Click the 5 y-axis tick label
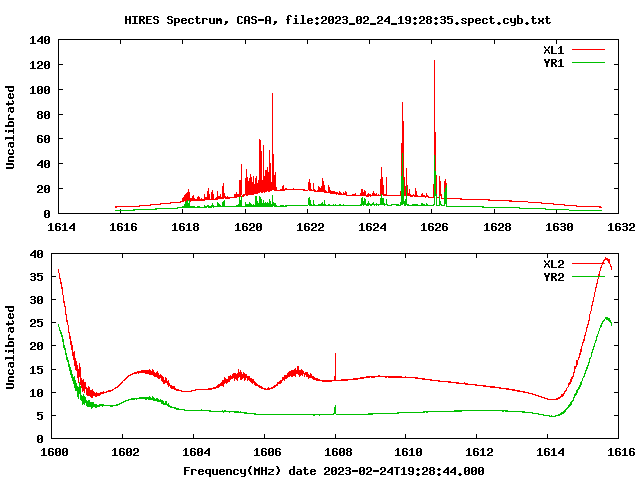 click(x=40, y=416)
